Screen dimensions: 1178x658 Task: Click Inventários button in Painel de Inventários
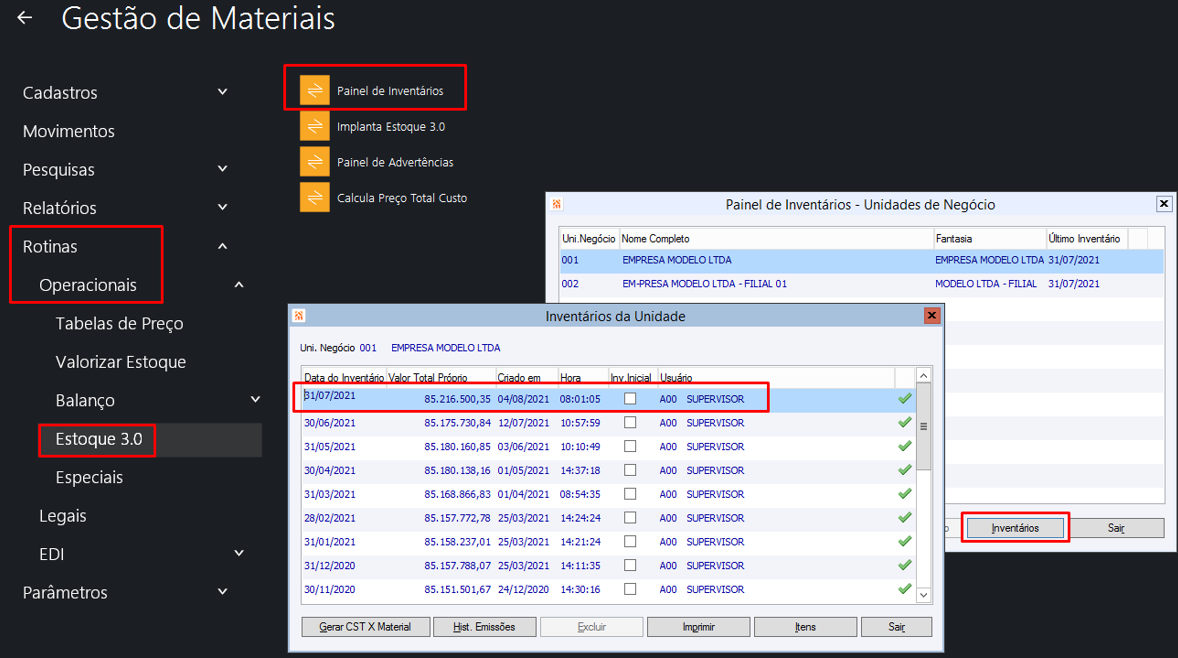pos(1015,528)
